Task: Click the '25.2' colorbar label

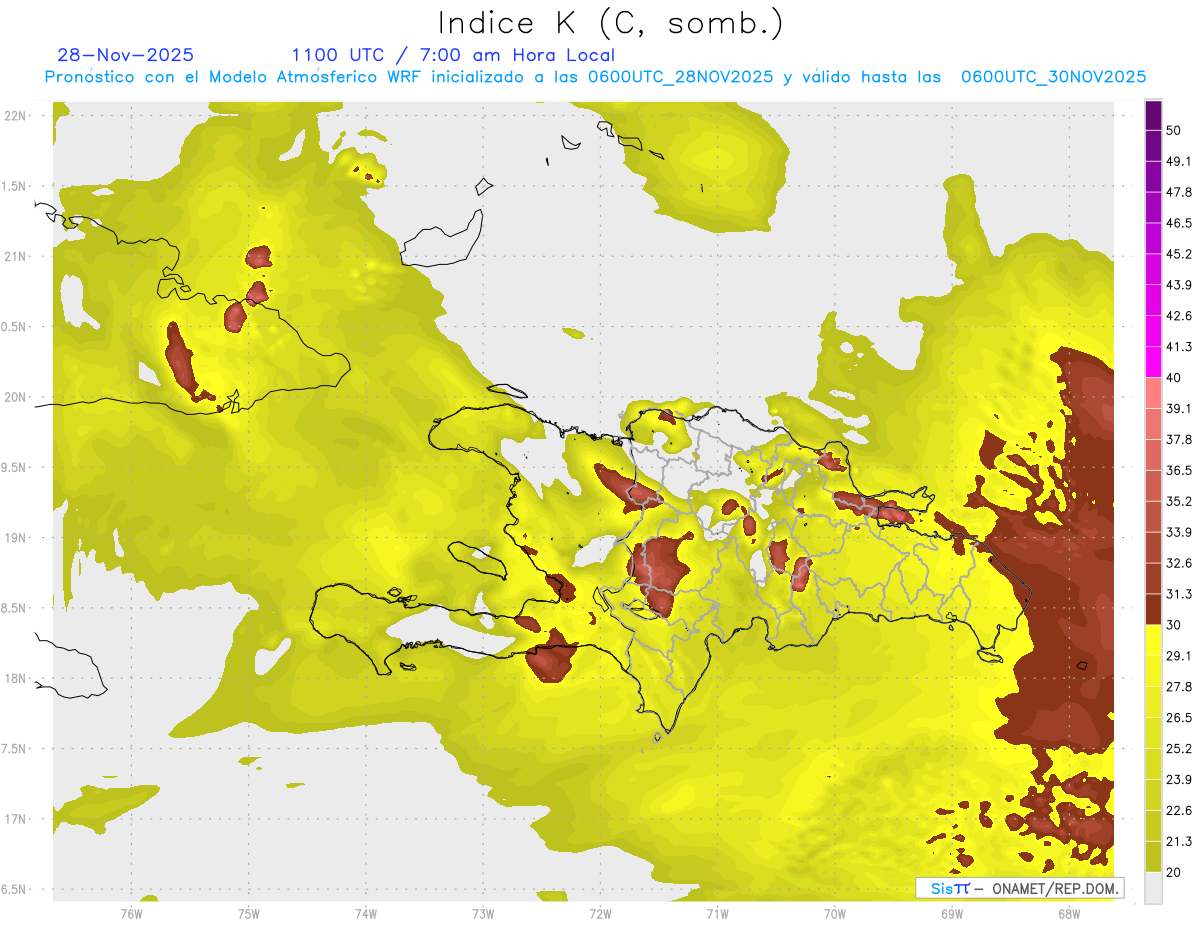Action: coord(1179,748)
